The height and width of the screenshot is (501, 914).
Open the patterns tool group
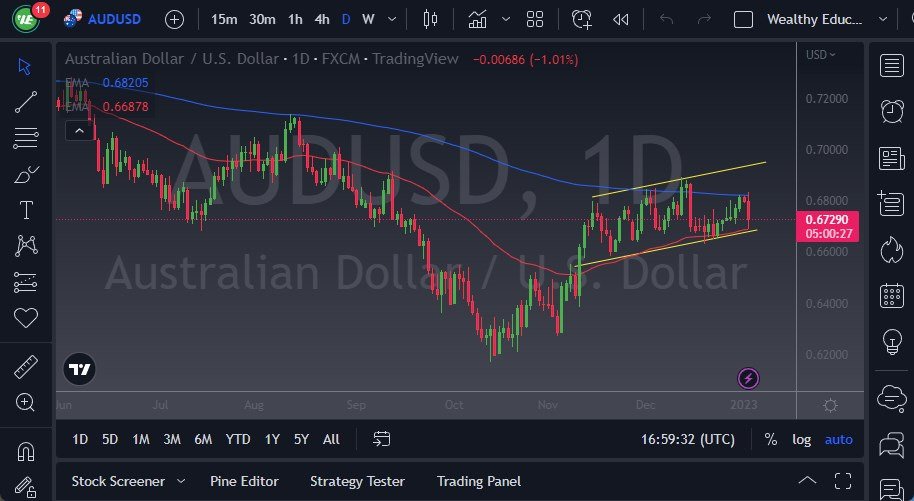(x=26, y=246)
